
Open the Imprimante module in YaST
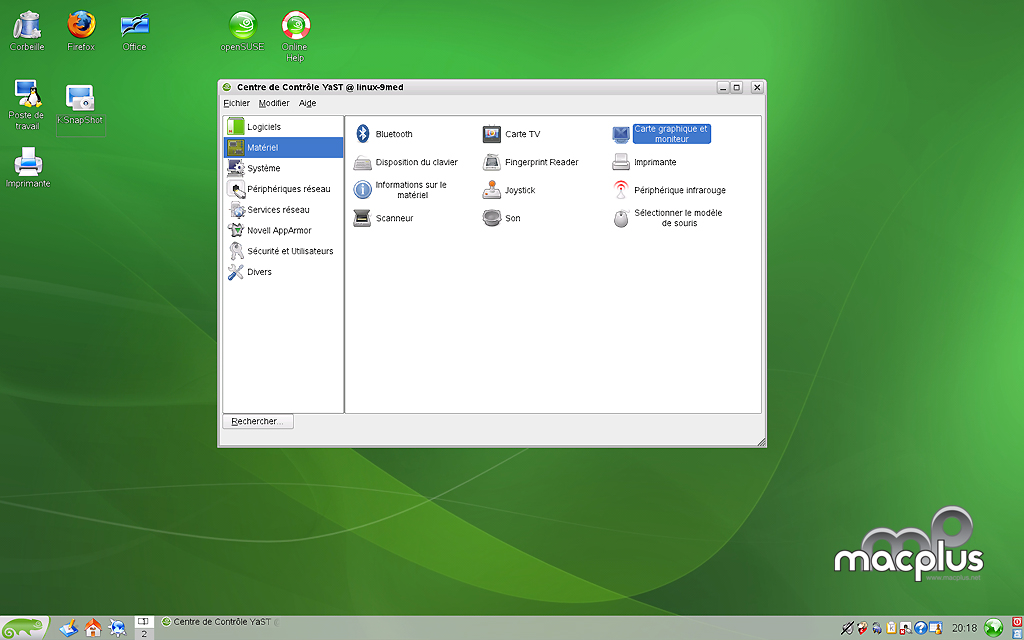pos(645,162)
